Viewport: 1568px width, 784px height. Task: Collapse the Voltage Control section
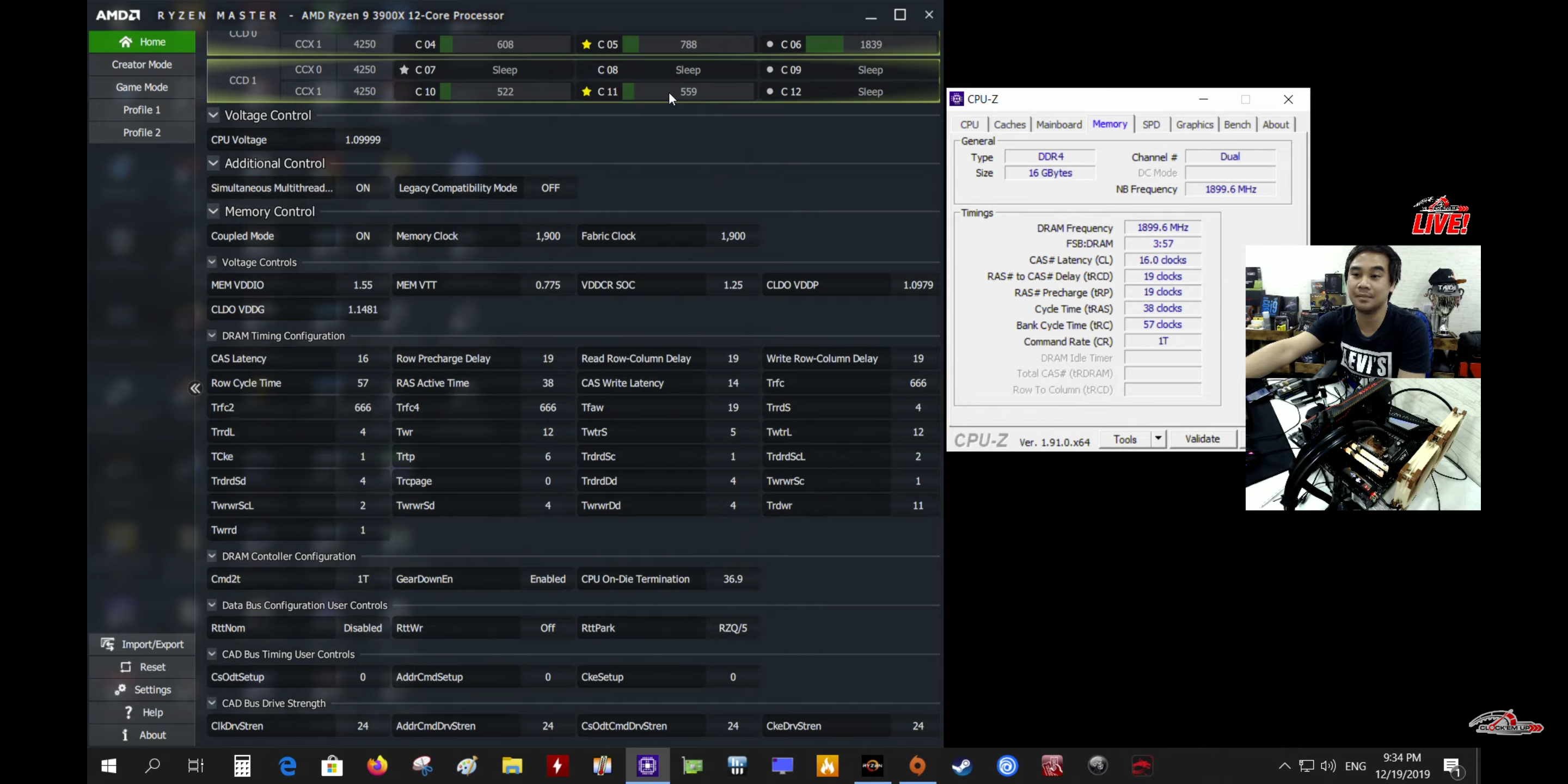(213, 115)
